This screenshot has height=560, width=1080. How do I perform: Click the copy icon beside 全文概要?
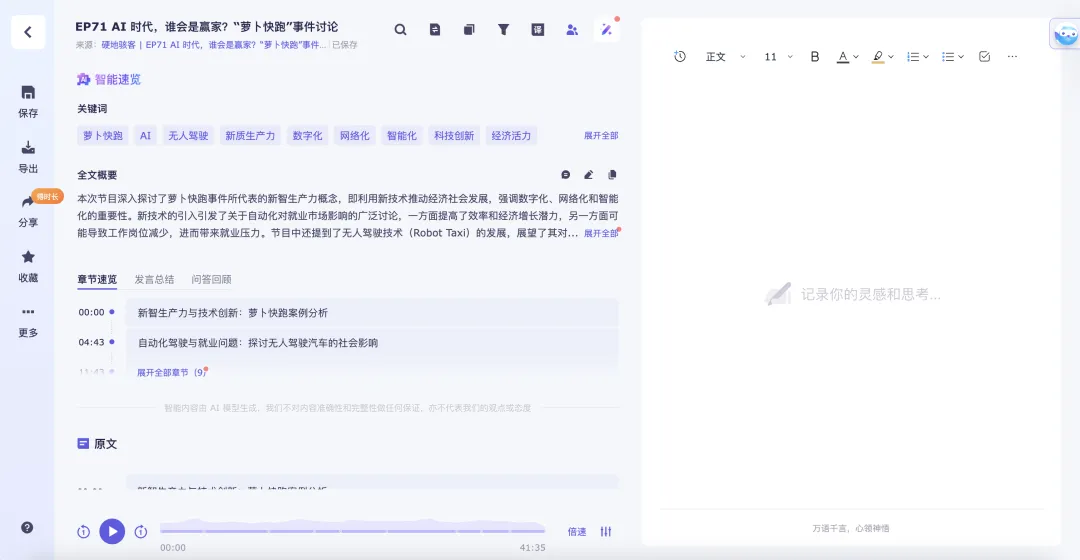click(x=612, y=175)
